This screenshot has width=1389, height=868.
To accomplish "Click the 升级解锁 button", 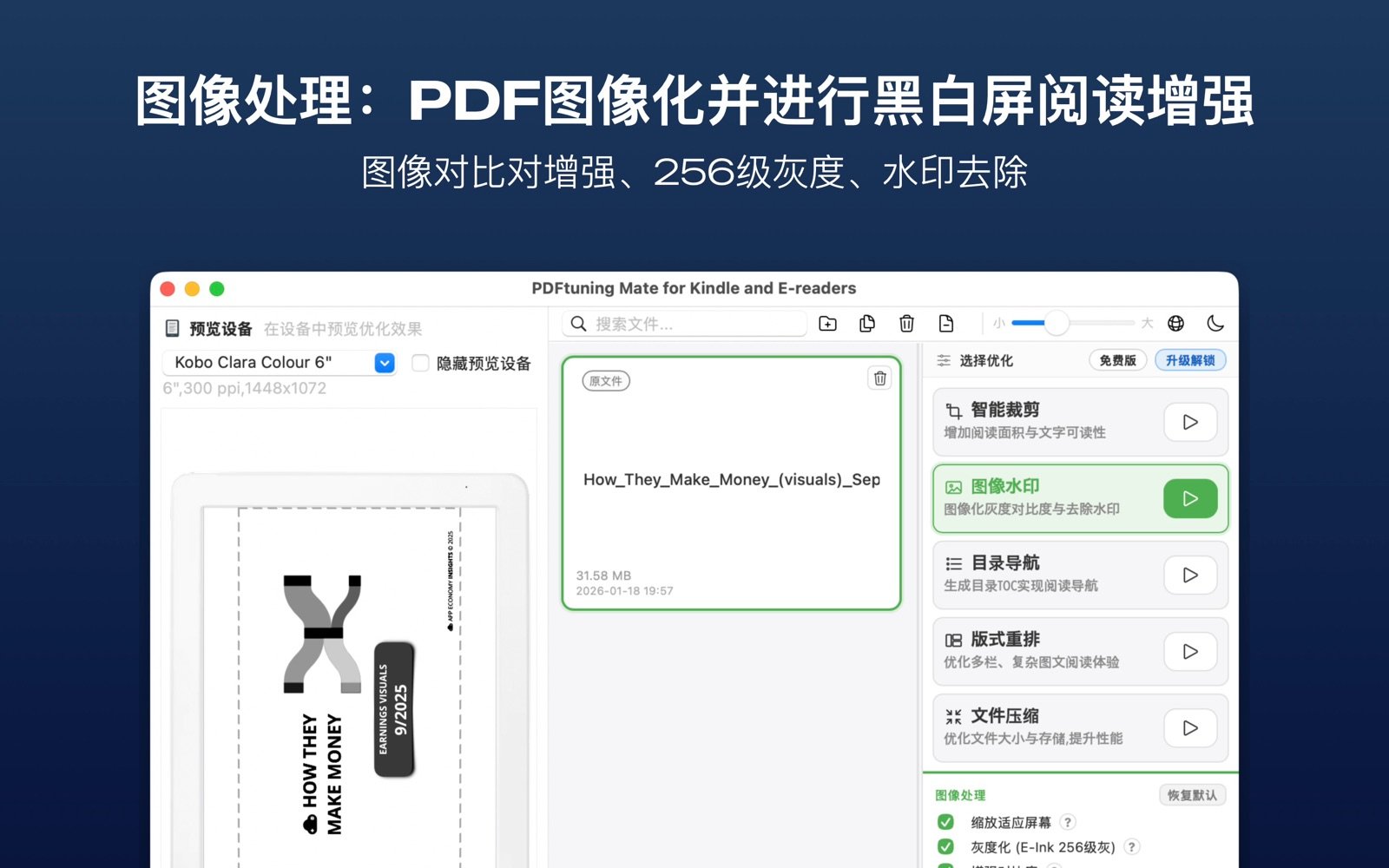I will (1190, 360).
